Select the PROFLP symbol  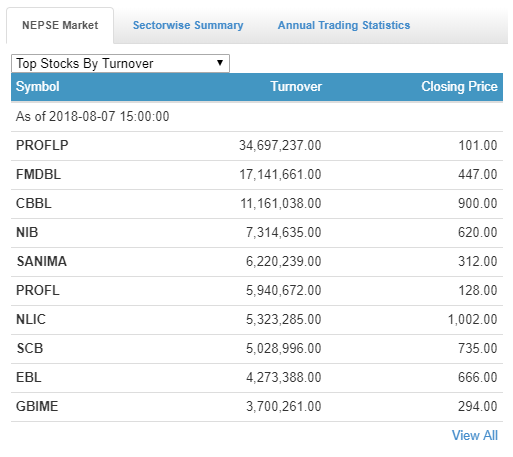point(42,145)
